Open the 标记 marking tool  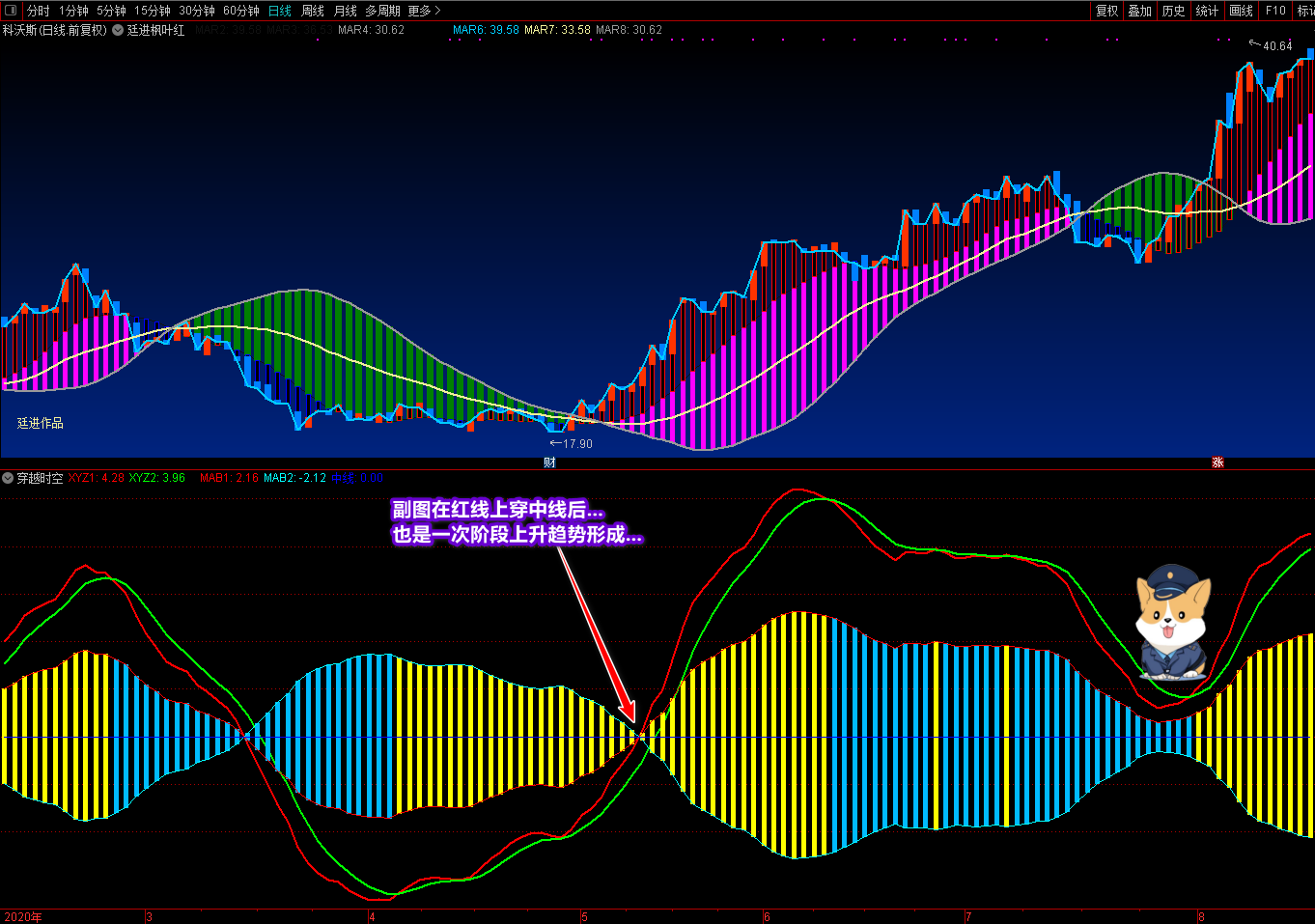[1304, 11]
